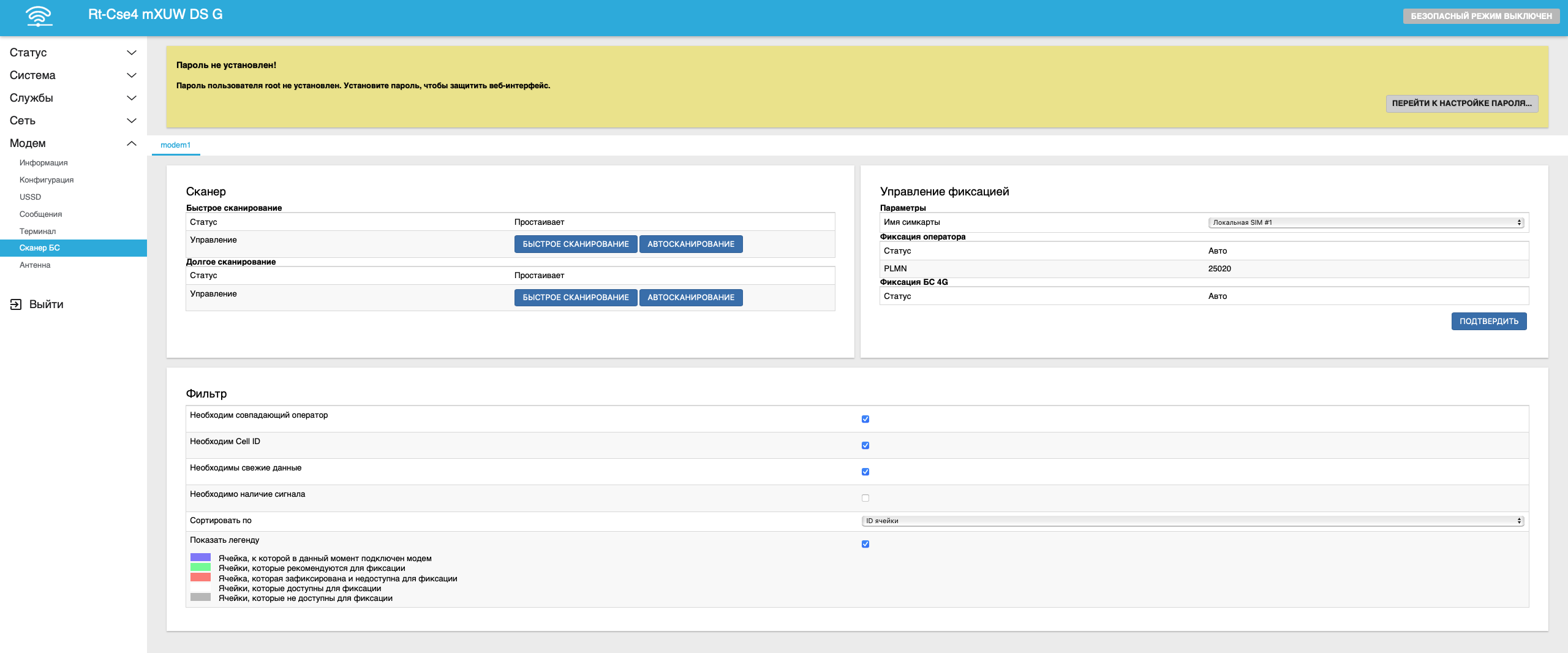Click the 'Безопасный режим выключен' indicator

[1480, 16]
